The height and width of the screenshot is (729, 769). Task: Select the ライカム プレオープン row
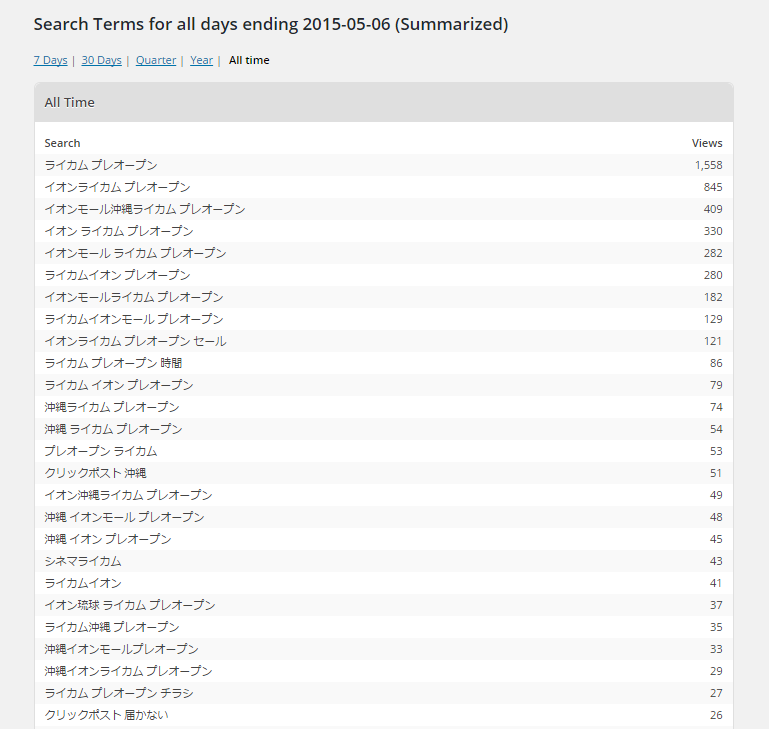[384, 165]
